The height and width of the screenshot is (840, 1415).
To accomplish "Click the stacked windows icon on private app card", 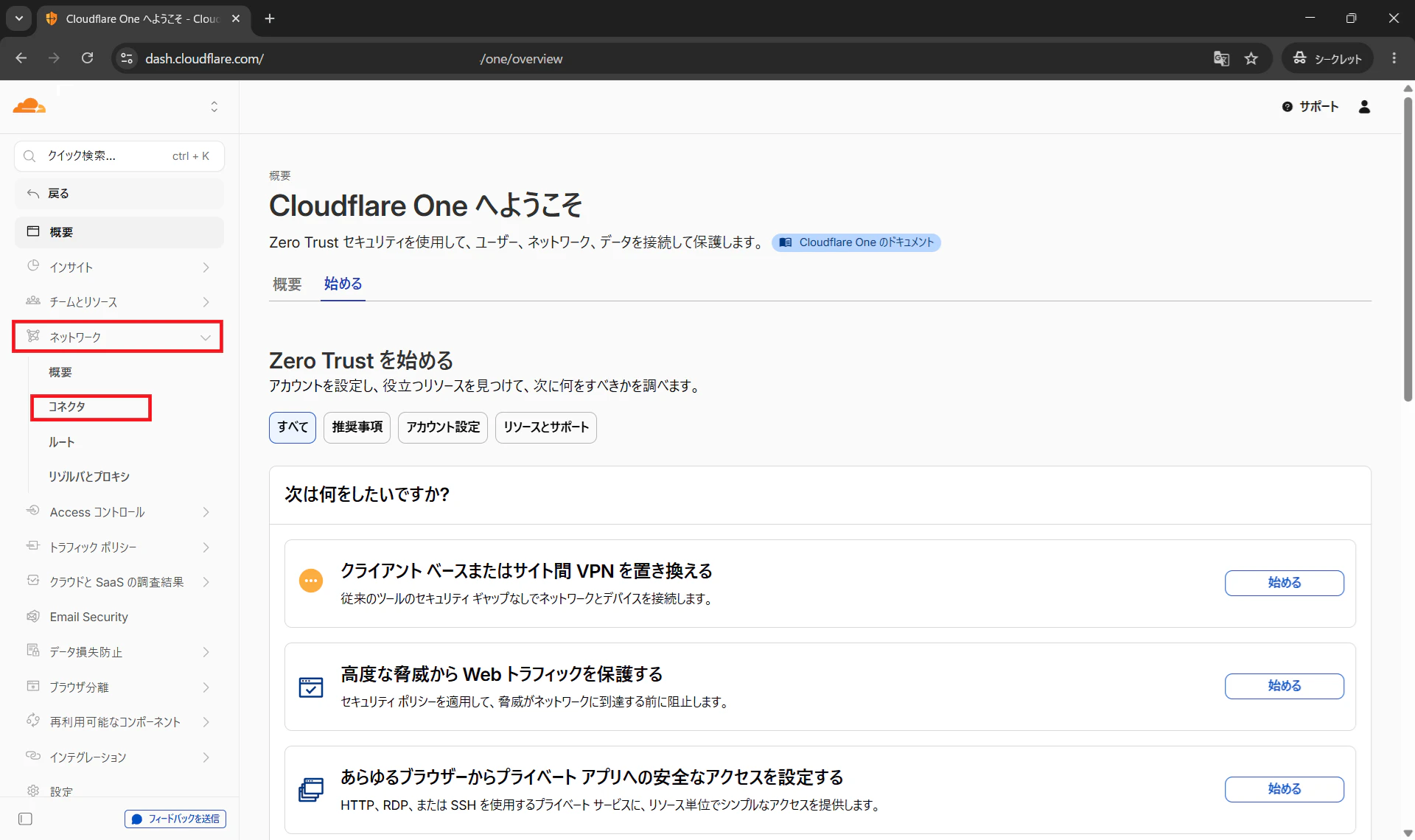I will (x=311, y=790).
